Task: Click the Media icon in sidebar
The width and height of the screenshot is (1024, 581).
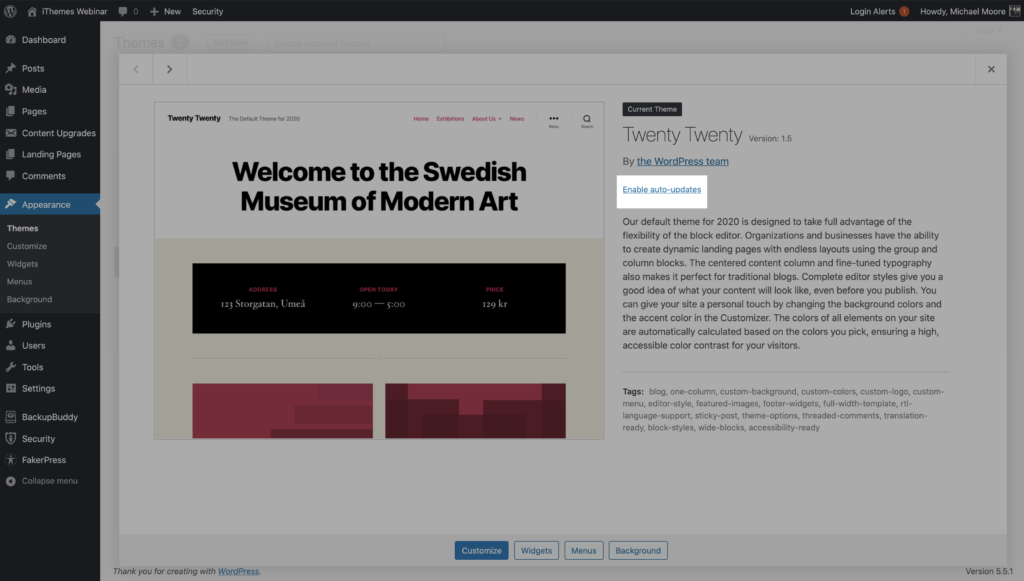Action: pos(10,89)
